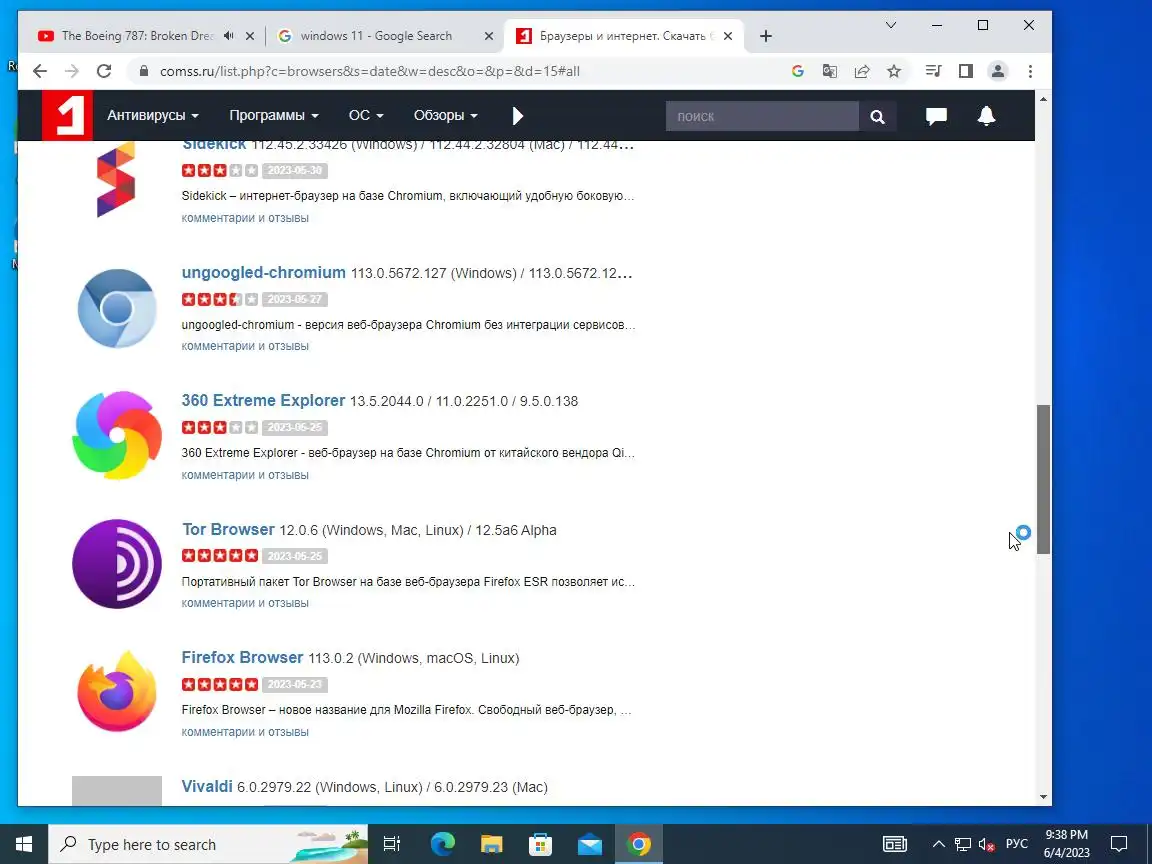Click scrollbar up arrow
This screenshot has width=1152, height=864.
click(1043, 98)
